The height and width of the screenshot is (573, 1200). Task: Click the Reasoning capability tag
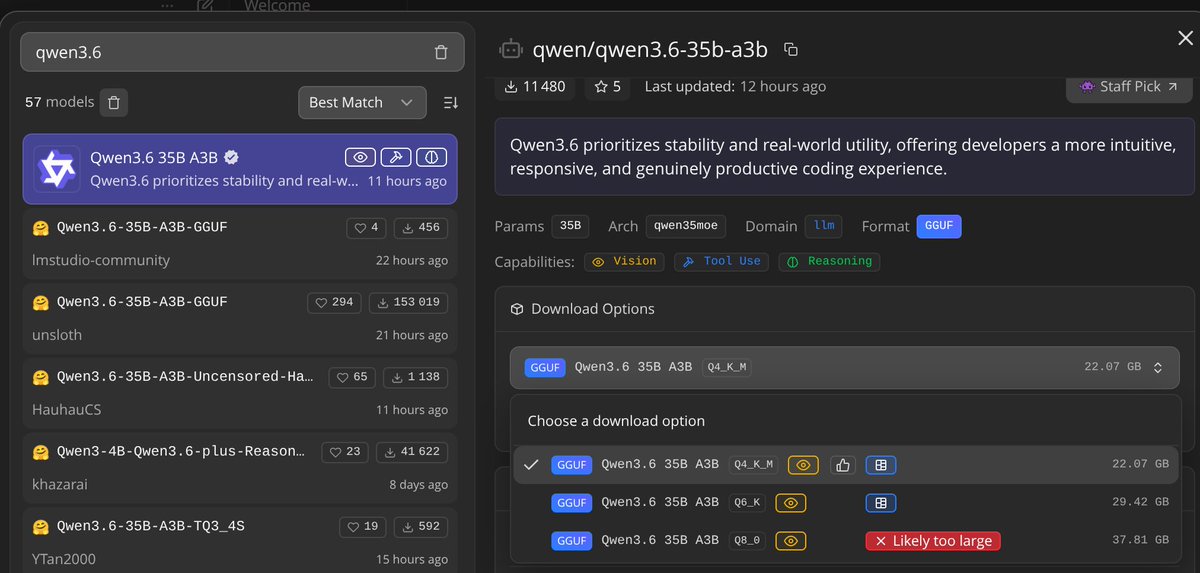click(829, 261)
